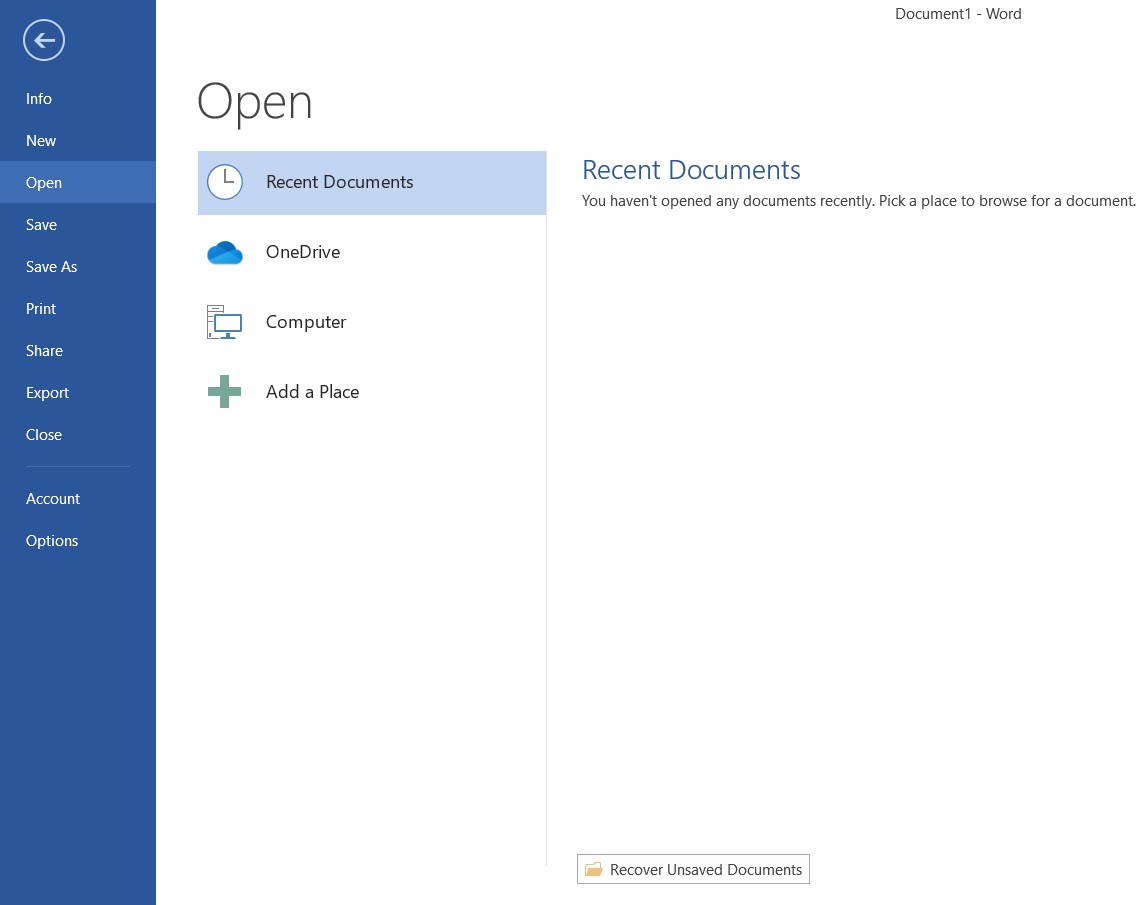This screenshot has width=1137, height=905.
Task: Choose Save from the left menu
Action: (41, 225)
